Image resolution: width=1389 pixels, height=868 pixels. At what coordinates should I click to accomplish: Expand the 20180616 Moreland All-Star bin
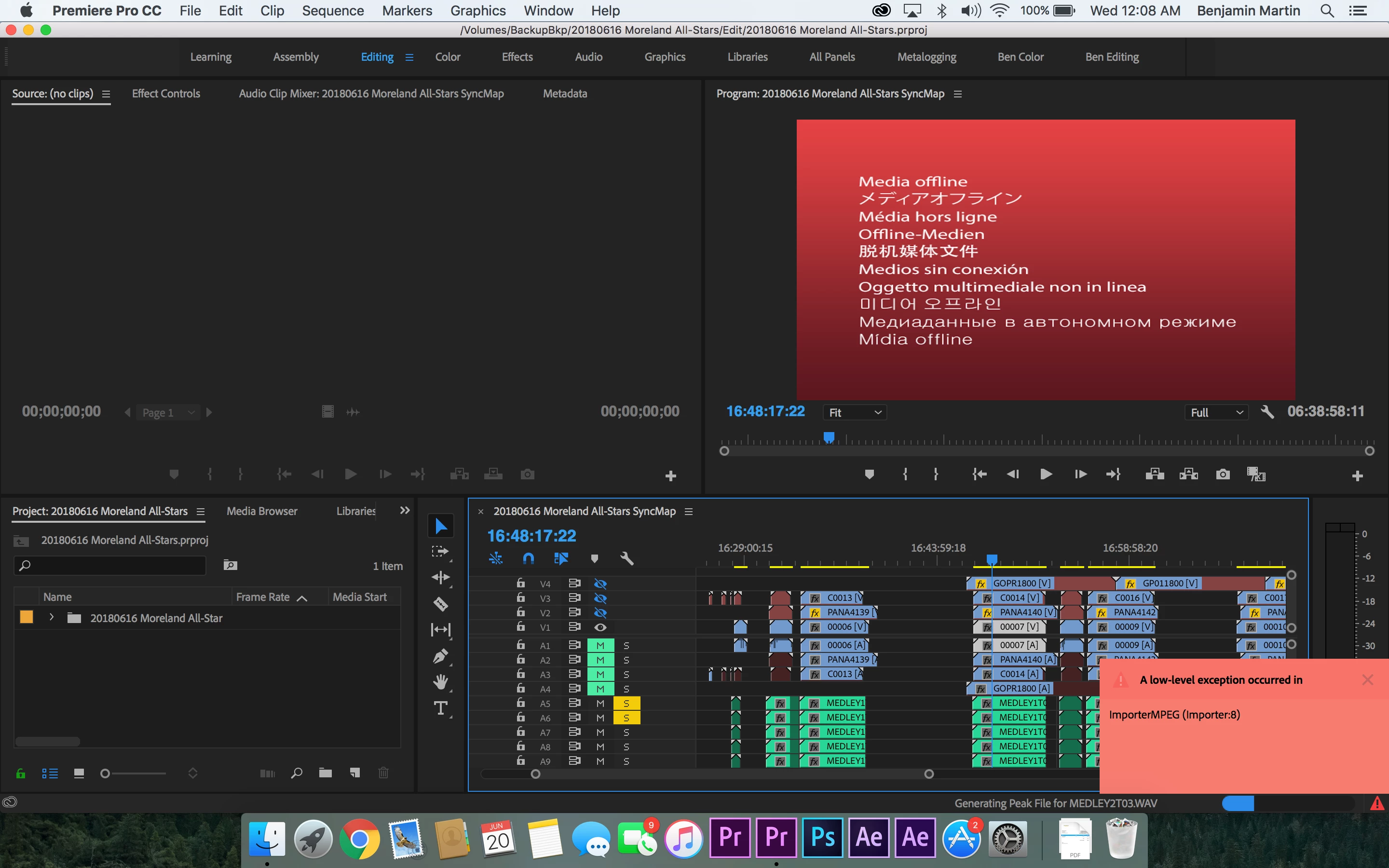click(x=52, y=618)
